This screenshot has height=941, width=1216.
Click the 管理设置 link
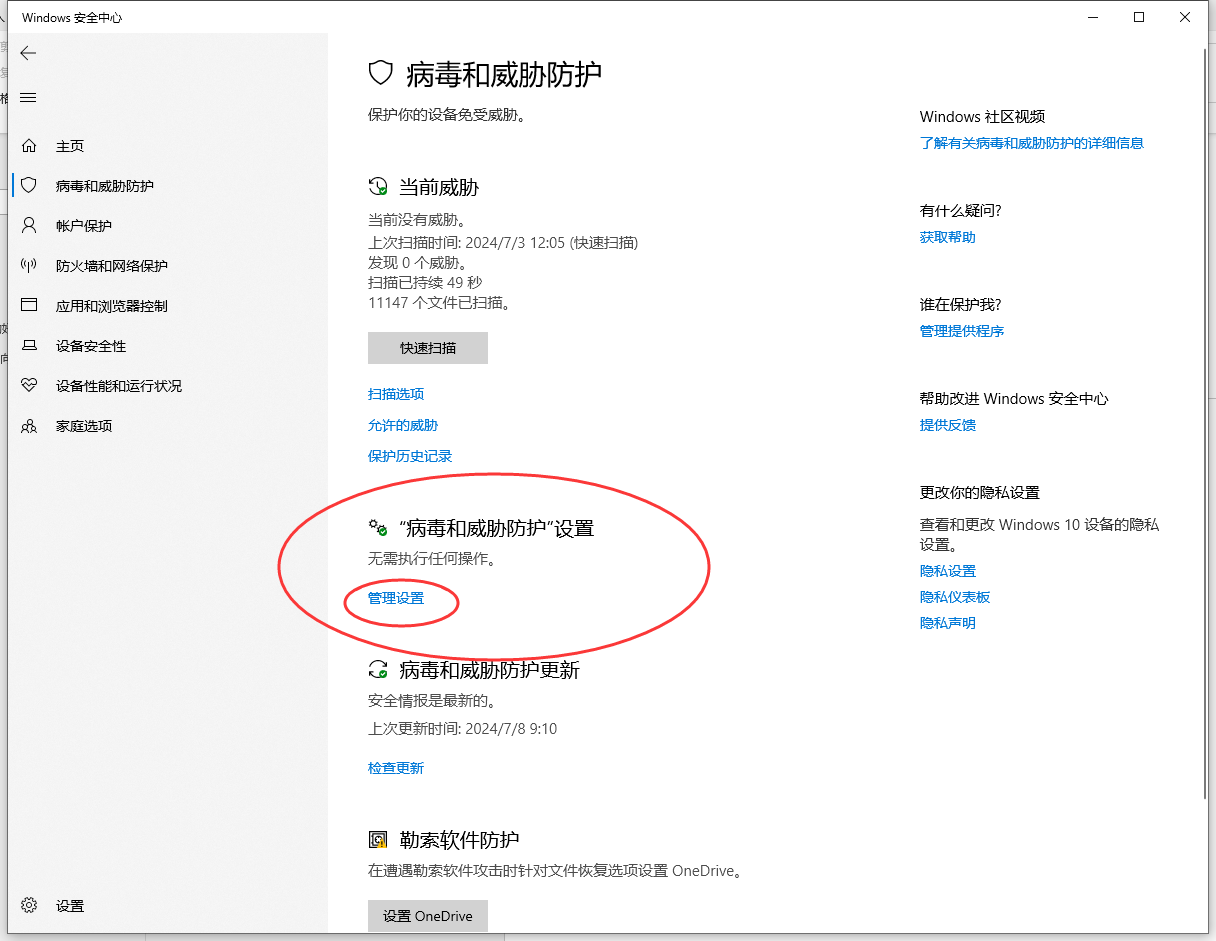(396, 598)
